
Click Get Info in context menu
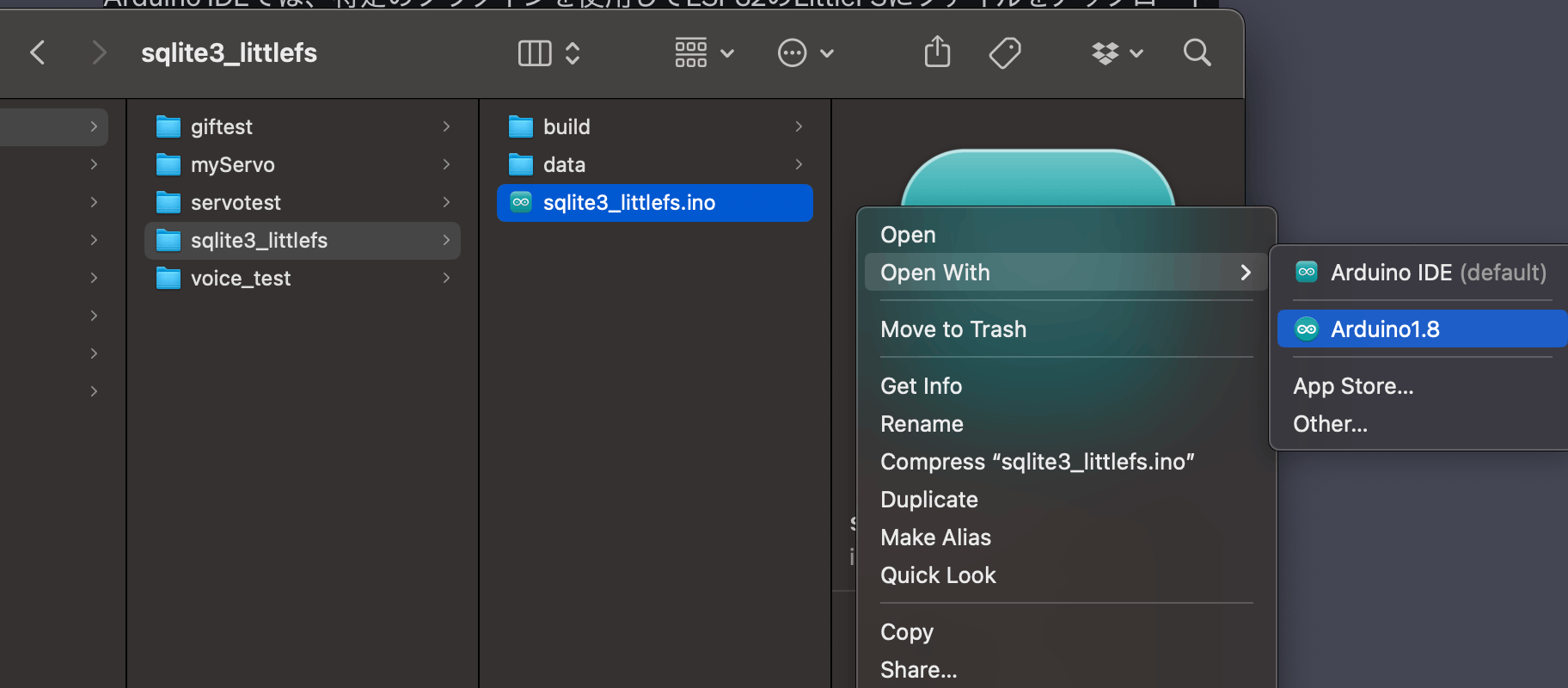[921, 386]
